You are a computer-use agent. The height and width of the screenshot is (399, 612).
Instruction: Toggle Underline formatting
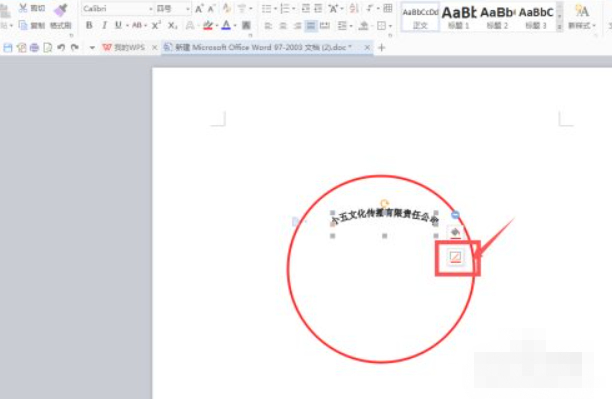pyautogui.click(x=118, y=26)
